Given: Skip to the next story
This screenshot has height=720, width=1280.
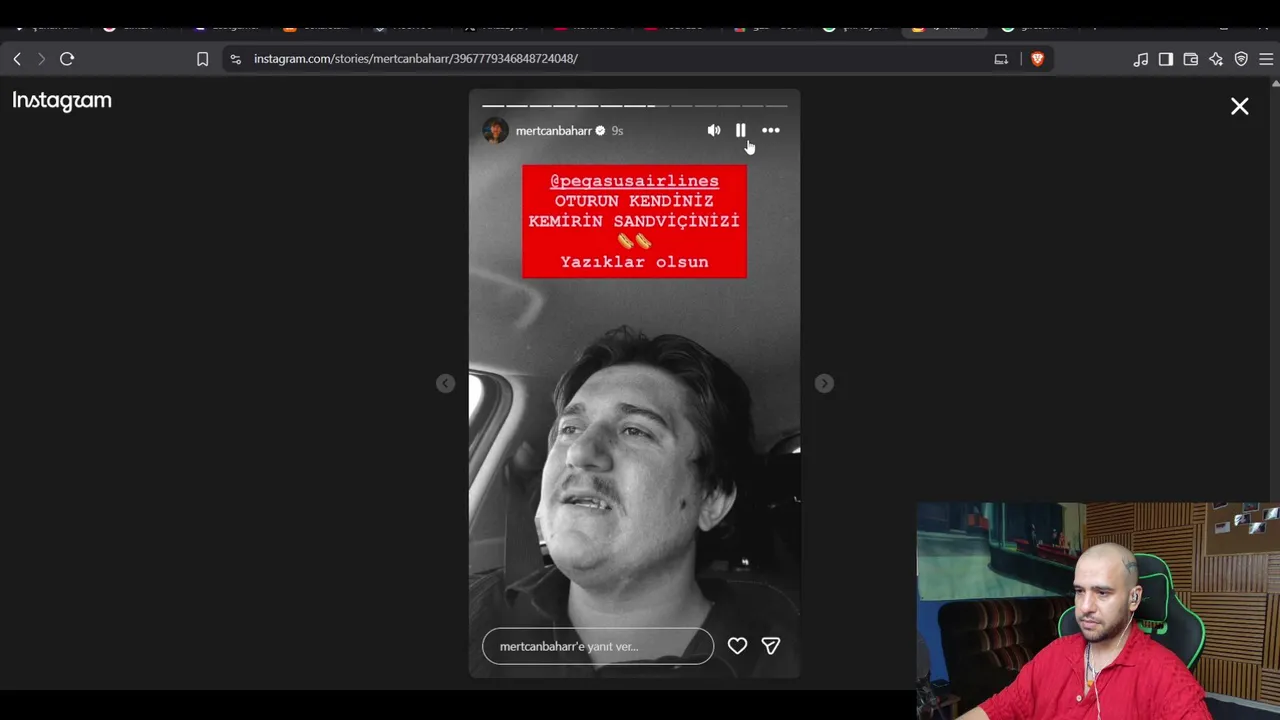Looking at the screenshot, I should click(x=824, y=383).
